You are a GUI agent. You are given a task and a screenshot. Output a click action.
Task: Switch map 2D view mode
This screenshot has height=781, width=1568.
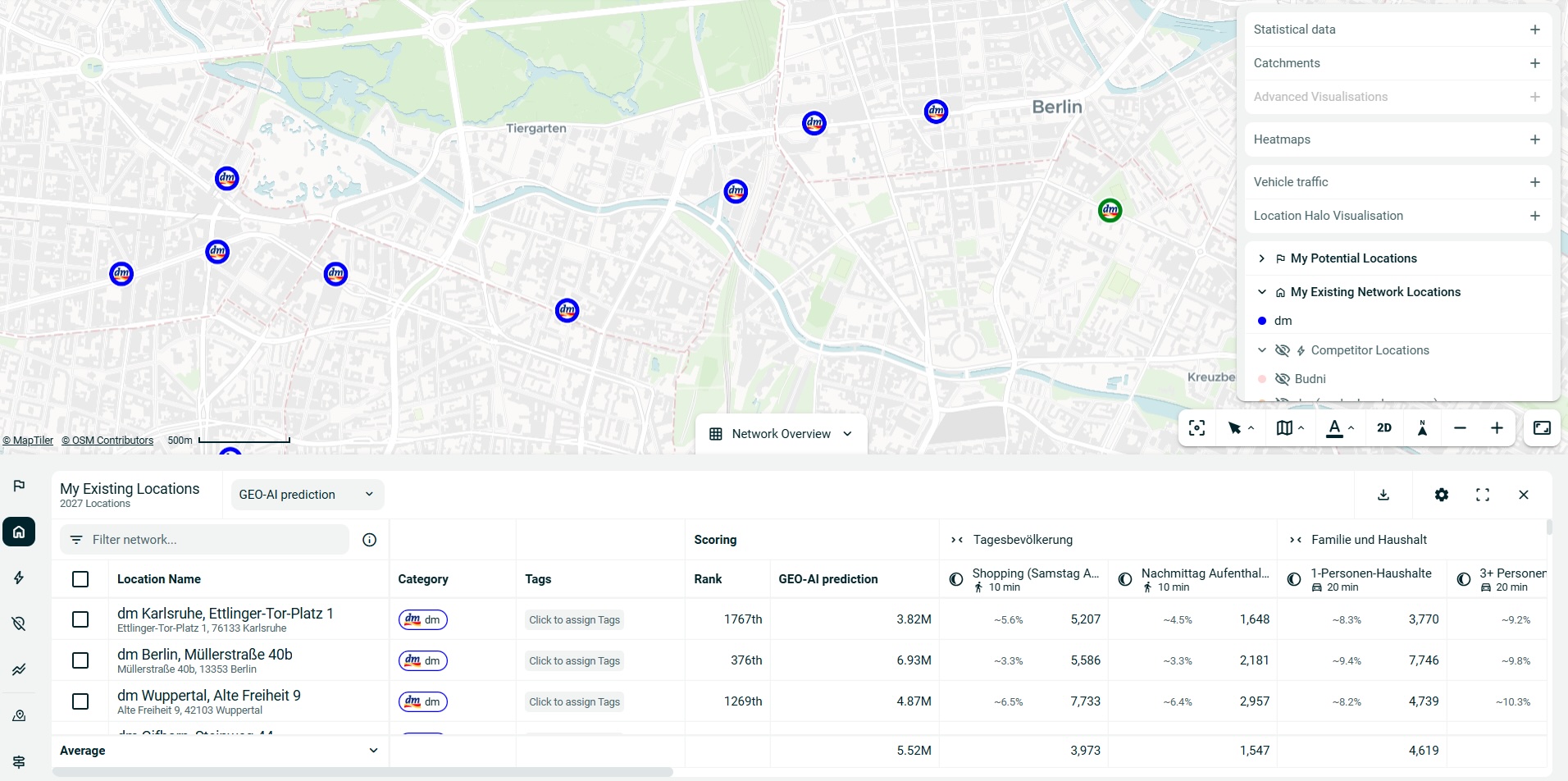click(x=1384, y=428)
